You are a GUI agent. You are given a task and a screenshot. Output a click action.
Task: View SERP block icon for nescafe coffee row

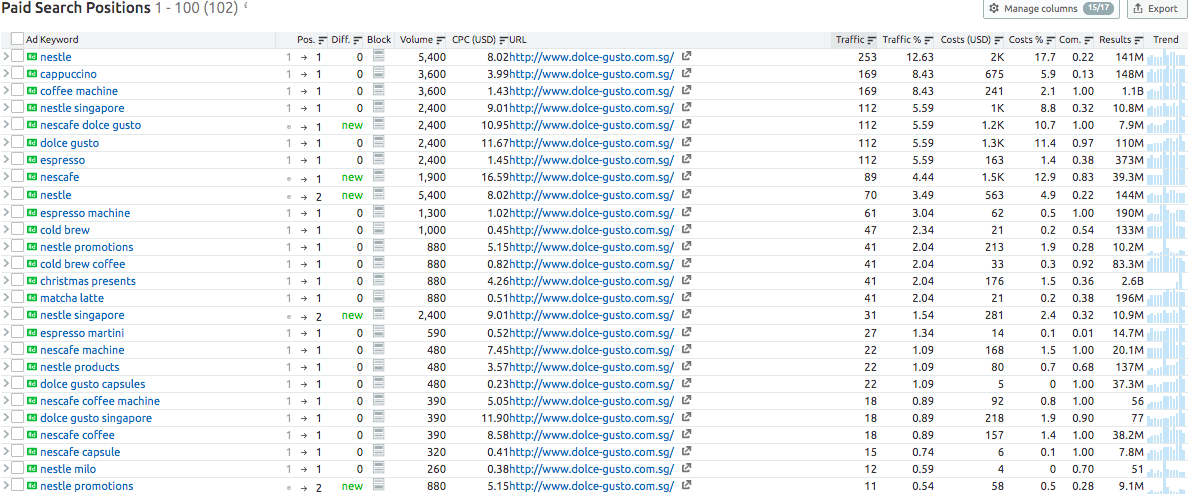pos(379,434)
